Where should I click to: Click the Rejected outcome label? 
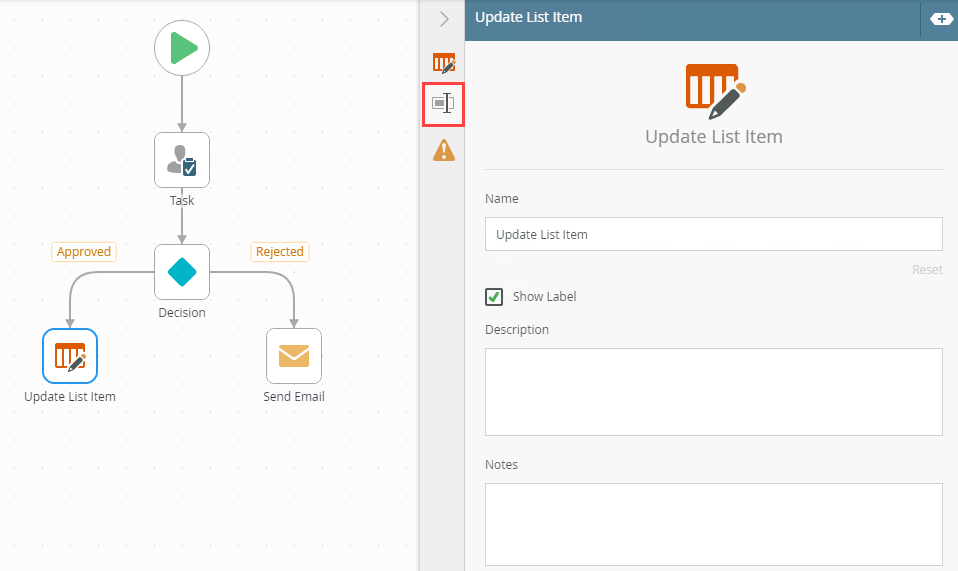(279, 252)
